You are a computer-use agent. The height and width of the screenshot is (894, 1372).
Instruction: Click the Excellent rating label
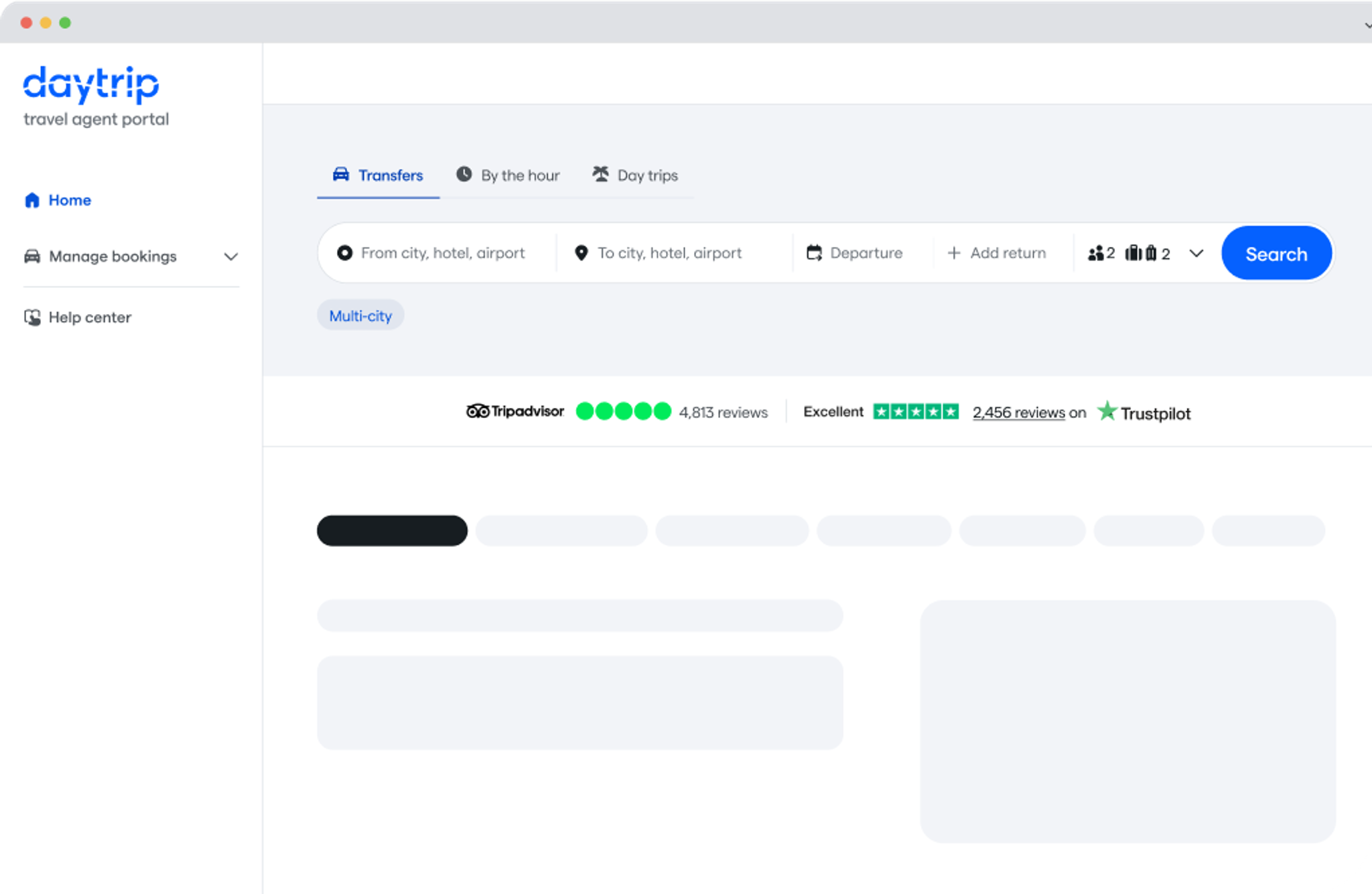coord(833,412)
